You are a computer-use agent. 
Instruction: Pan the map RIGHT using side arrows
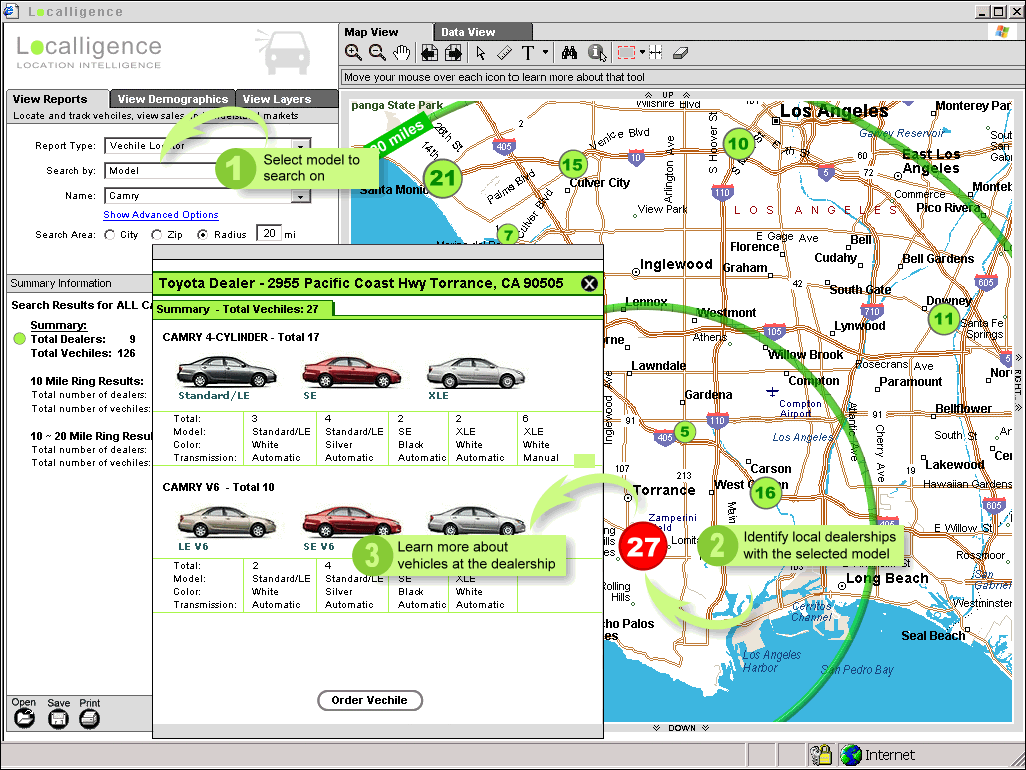(1018, 383)
